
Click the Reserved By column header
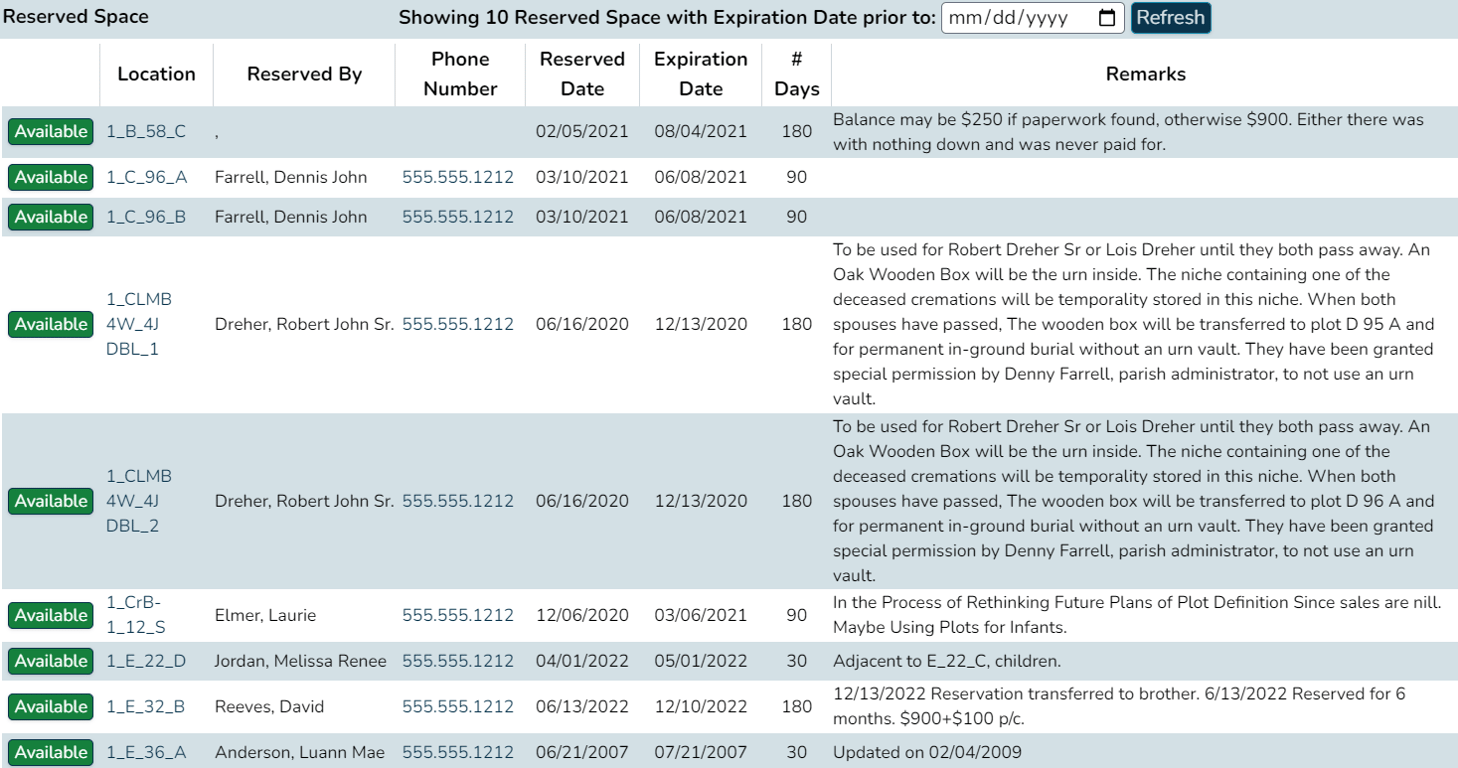[x=304, y=74]
